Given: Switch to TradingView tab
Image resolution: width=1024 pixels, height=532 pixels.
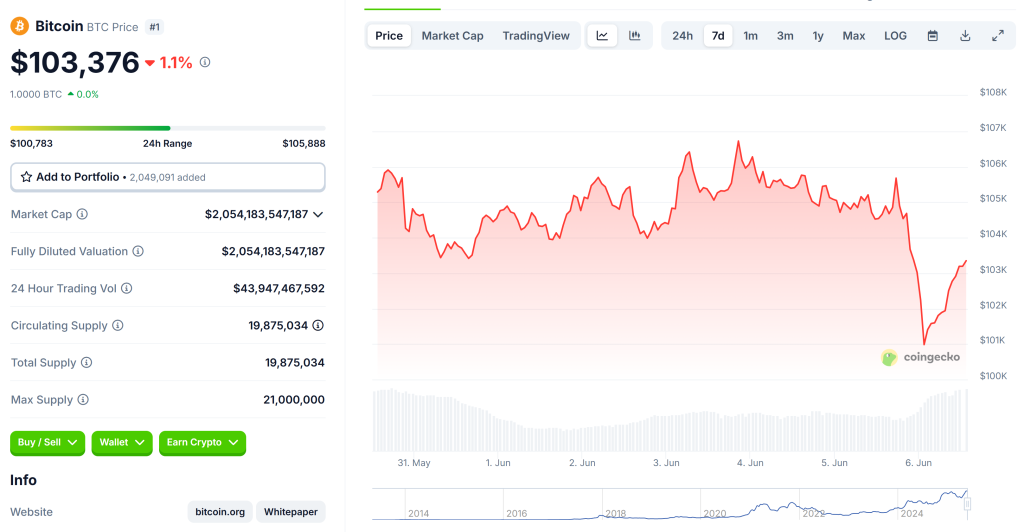Looking at the screenshot, I should (x=536, y=36).
